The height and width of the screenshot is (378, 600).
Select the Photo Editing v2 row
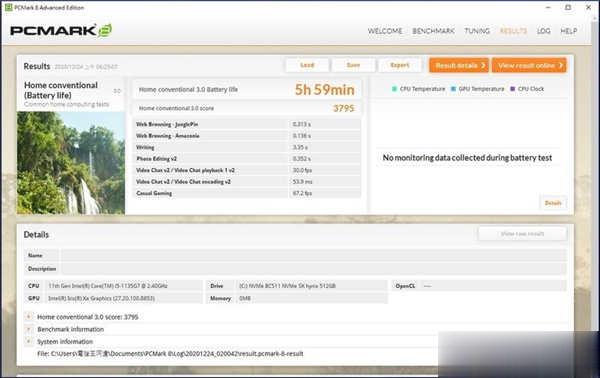click(x=247, y=158)
